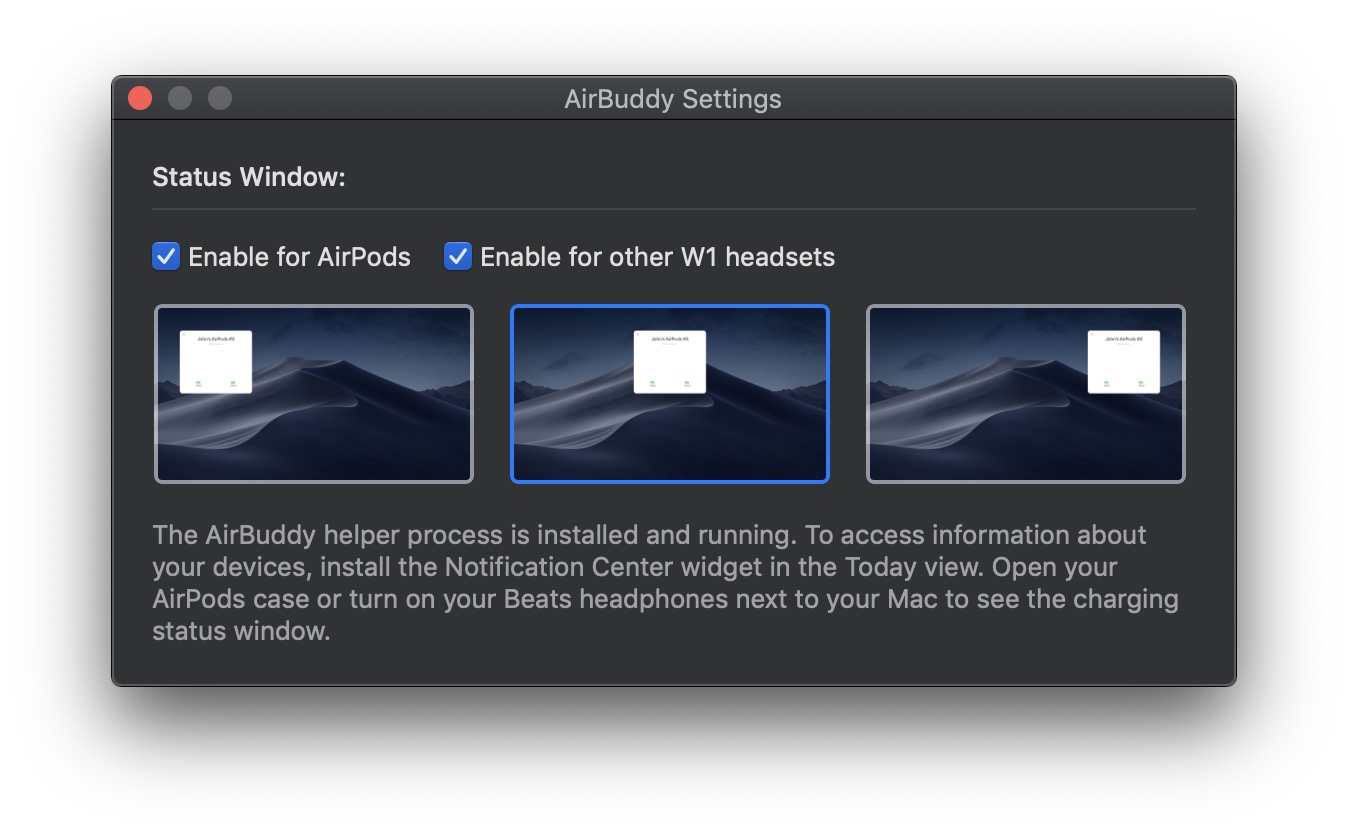Image resolution: width=1348 pixels, height=834 pixels.
Task: Uncheck "Enable for other W1 headsets"
Action: (457, 257)
